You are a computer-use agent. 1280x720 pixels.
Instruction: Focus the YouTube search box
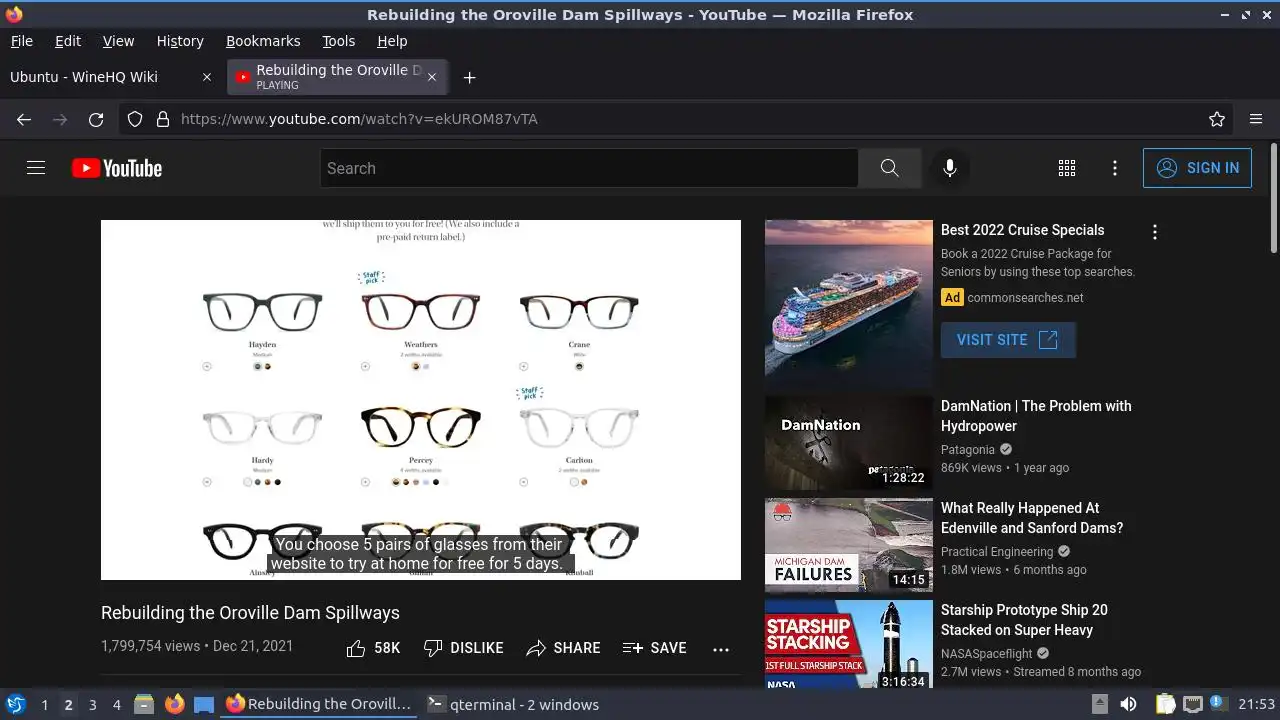point(589,168)
